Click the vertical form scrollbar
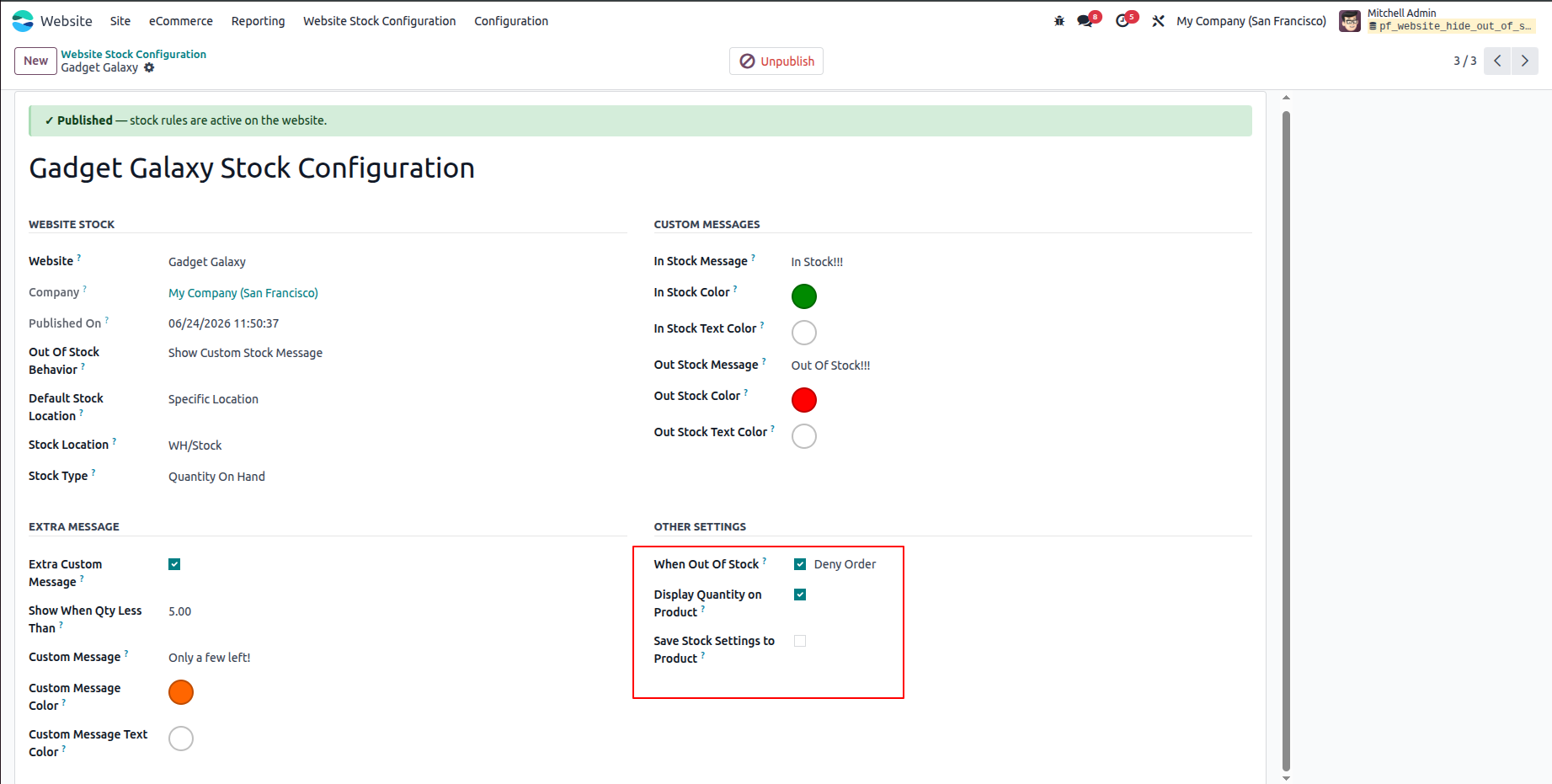 [x=1286, y=440]
